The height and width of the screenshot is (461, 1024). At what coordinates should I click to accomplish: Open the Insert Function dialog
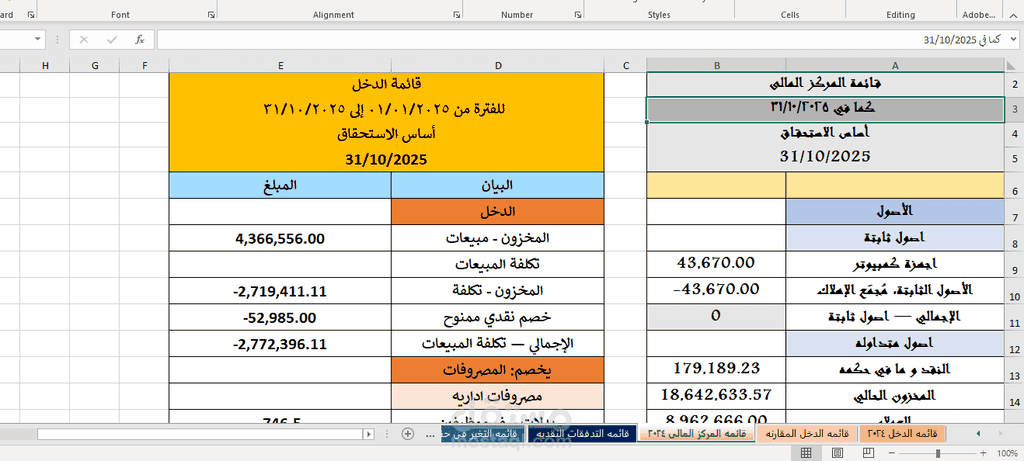[139, 40]
